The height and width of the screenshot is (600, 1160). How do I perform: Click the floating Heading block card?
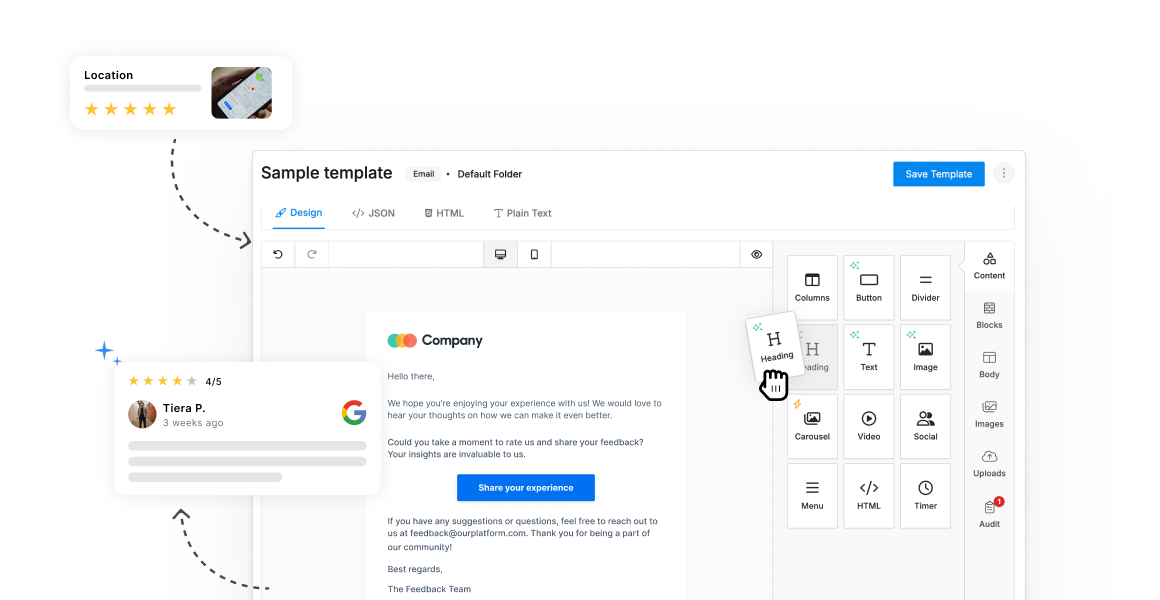click(775, 347)
